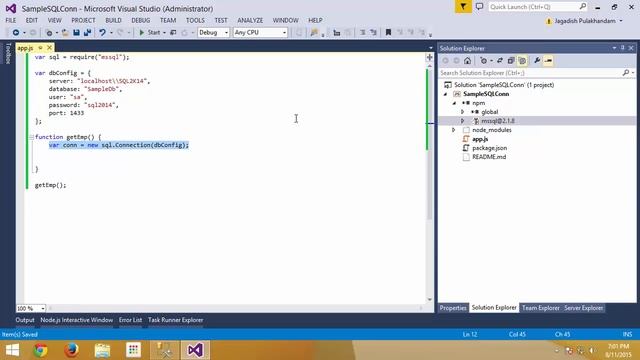Switch to the Properties tab
640x360 pixels.
pyautogui.click(x=453, y=308)
